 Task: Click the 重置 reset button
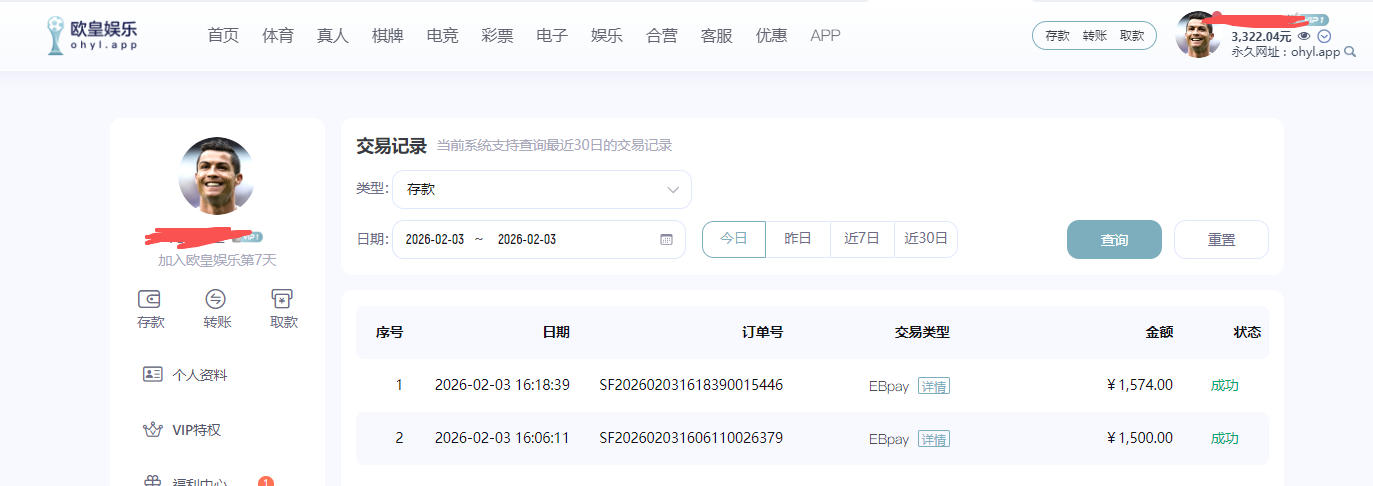click(x=1221, y=240)
